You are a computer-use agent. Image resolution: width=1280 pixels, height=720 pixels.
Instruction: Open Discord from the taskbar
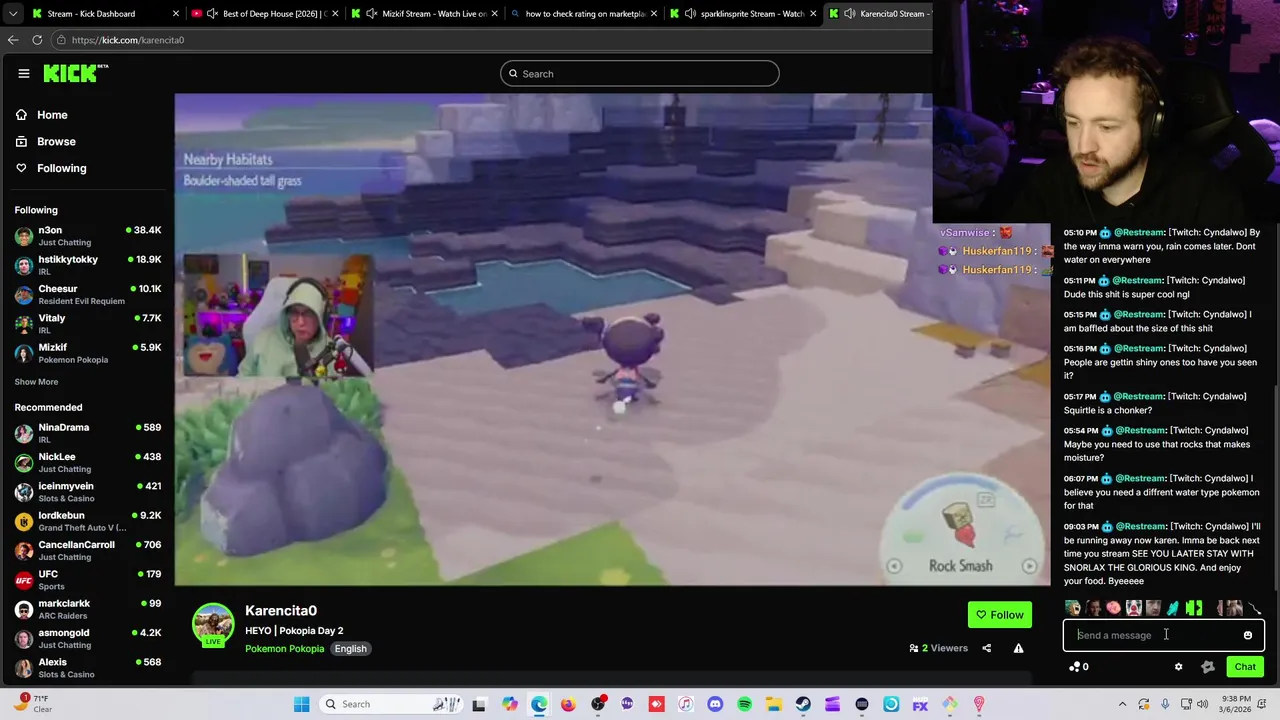715,704
